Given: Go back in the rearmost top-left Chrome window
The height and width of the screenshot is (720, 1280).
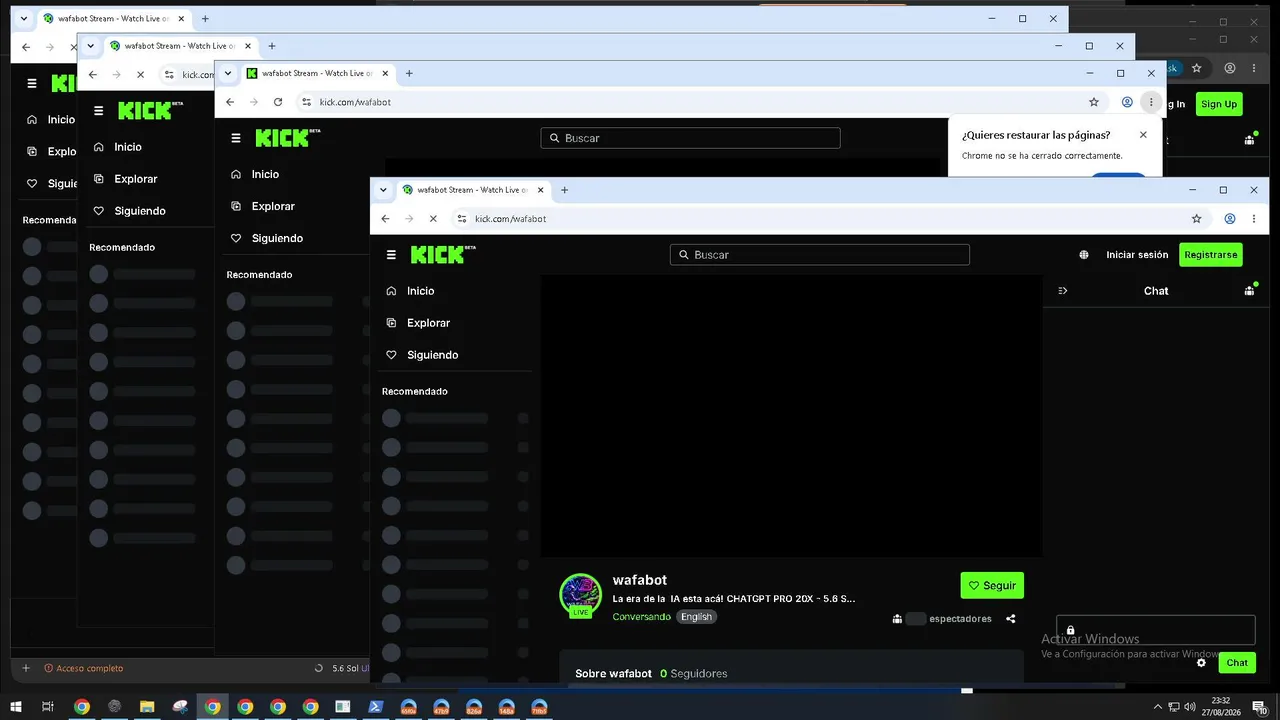Looking at the screenshot, I should 26,47.
